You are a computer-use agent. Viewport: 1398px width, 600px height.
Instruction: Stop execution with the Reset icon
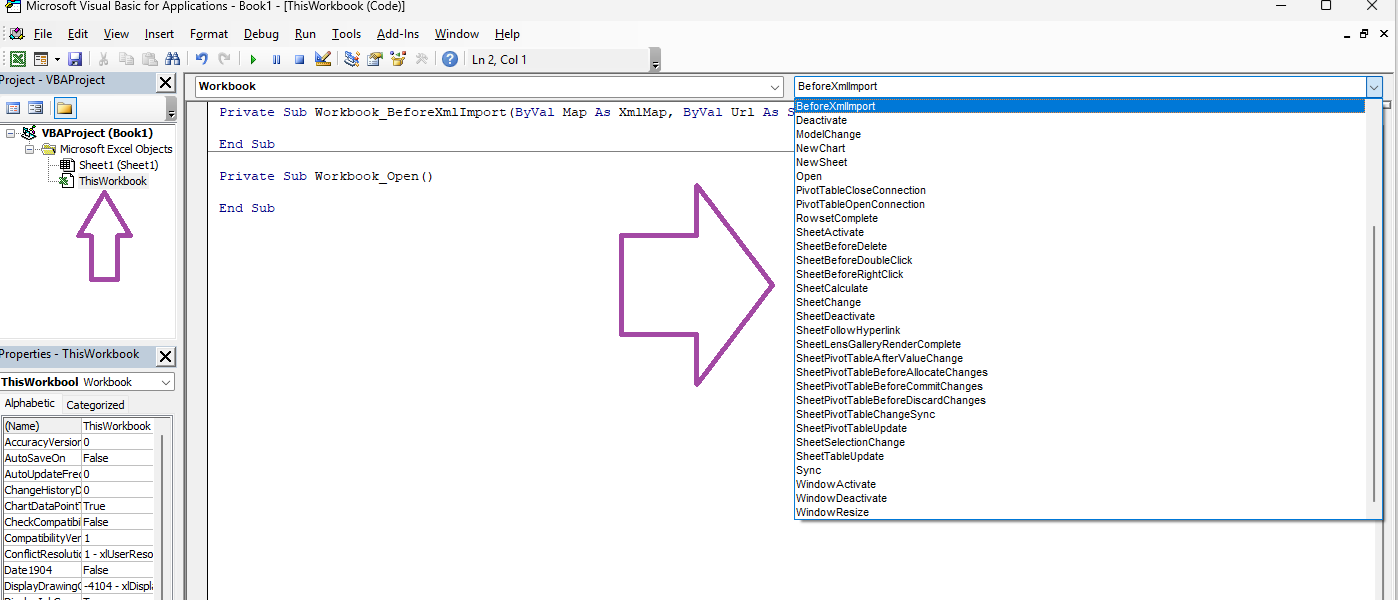(x=299, y=59)
